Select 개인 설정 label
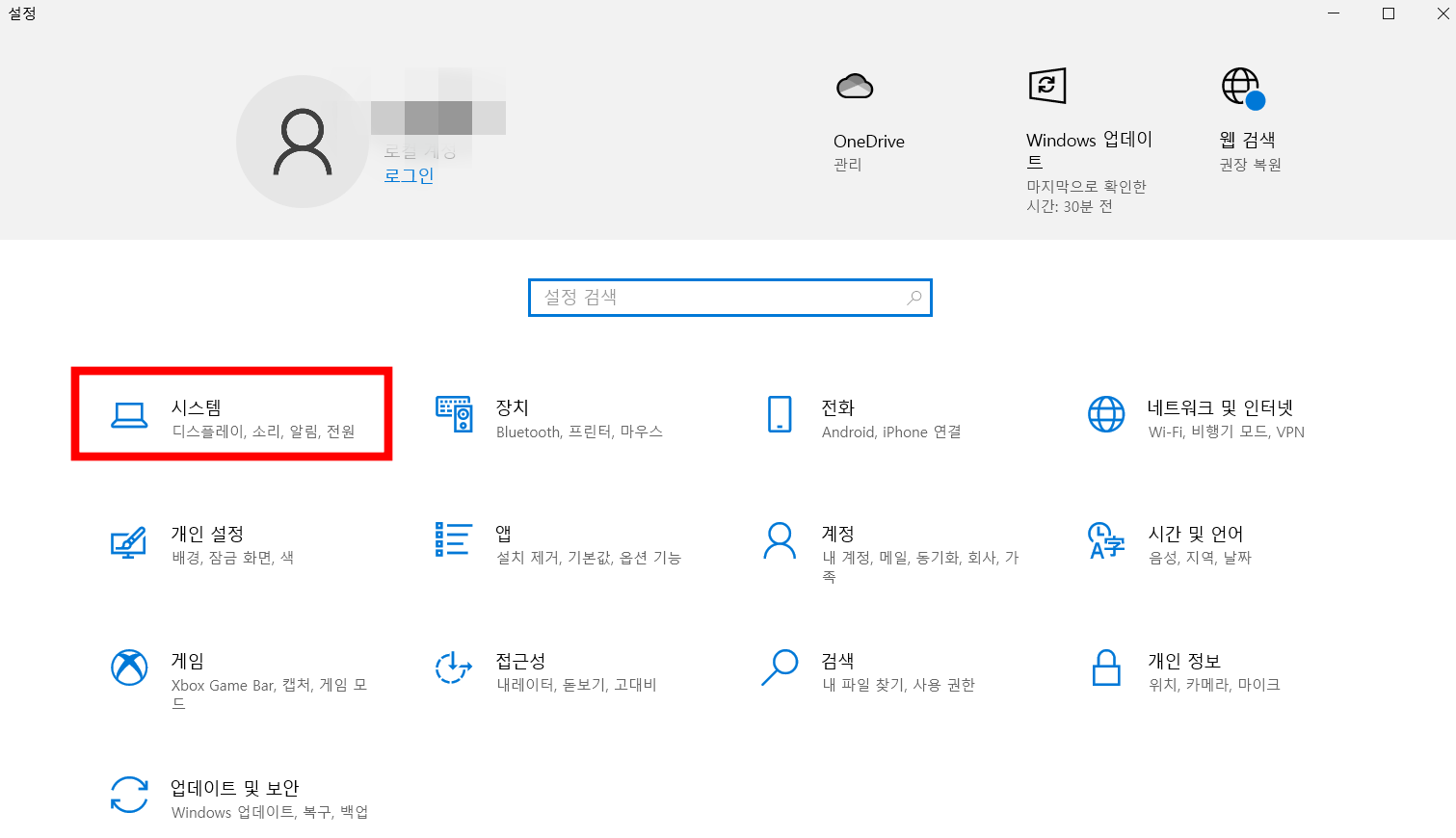This screenshot has height=838, width=1456. click(x=207, y=534)
